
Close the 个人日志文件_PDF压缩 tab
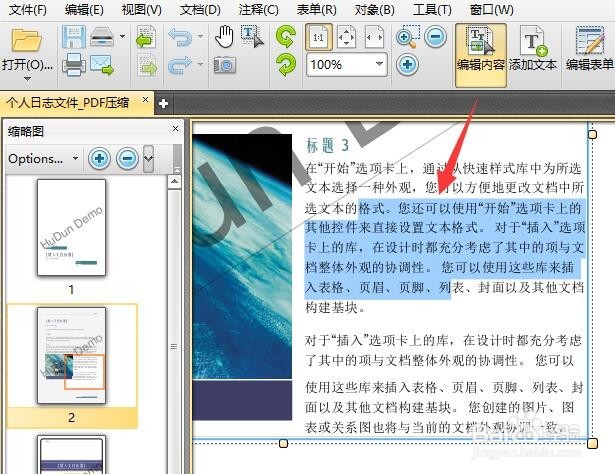145,100
